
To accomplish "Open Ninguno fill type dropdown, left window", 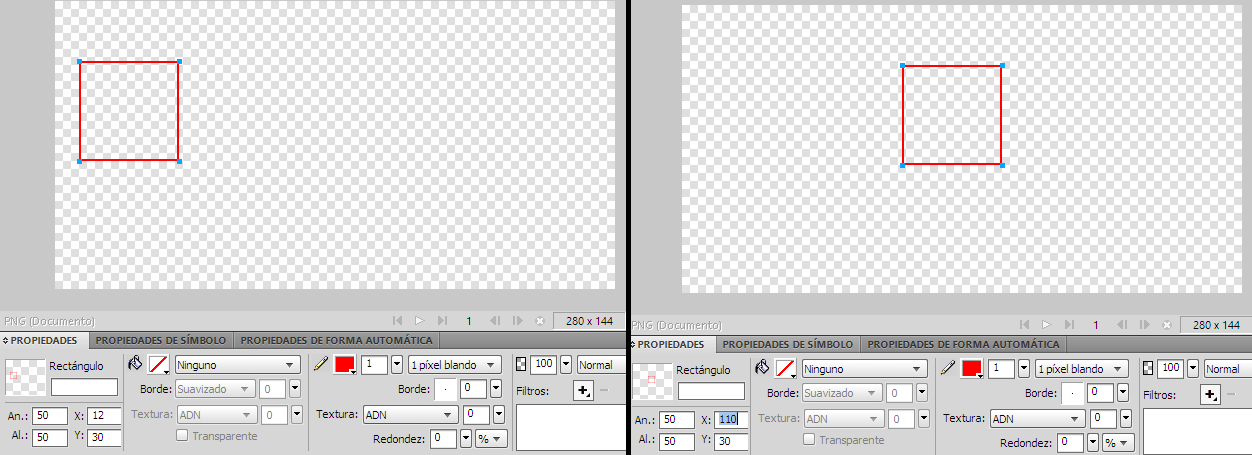I will 238,365.
